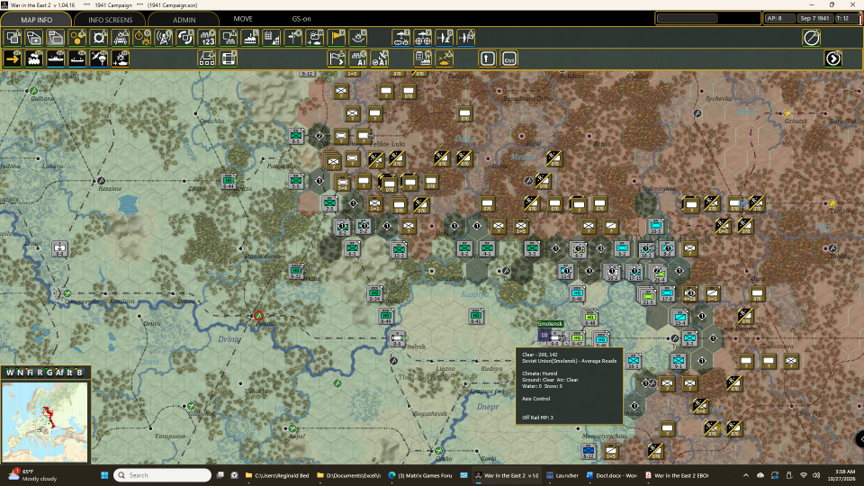Toggle the battle sites explosion icon
This screenshot has height=486, width=864.
[358, 38]
